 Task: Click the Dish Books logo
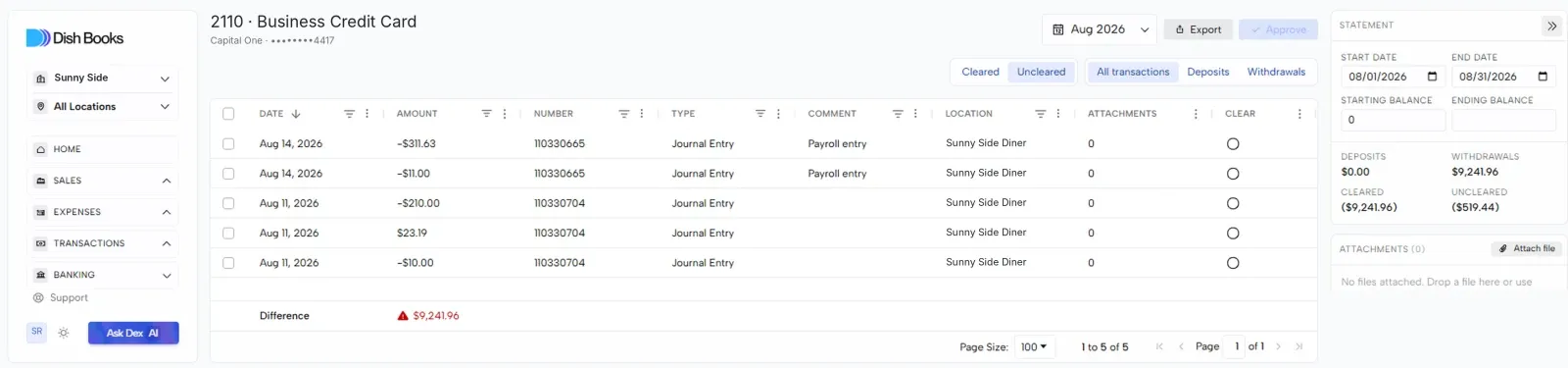click(74, 38)
